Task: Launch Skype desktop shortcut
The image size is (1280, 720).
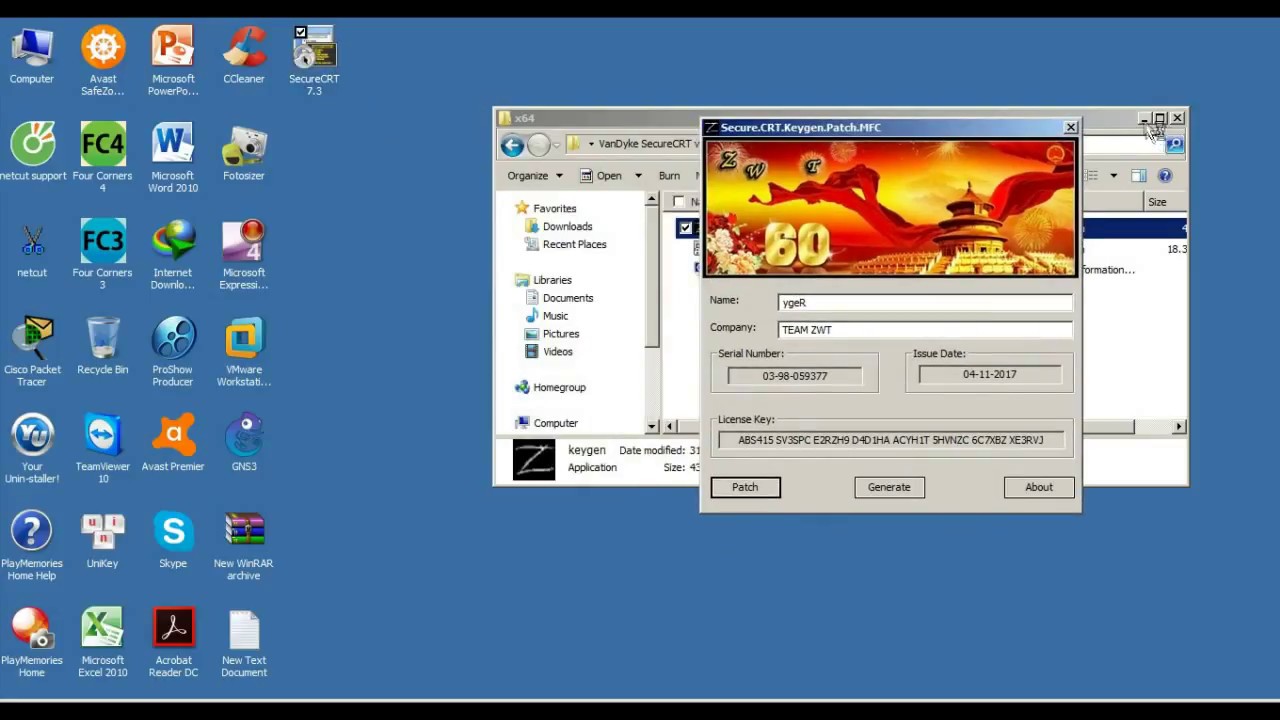Action: (x=173, y=541)
